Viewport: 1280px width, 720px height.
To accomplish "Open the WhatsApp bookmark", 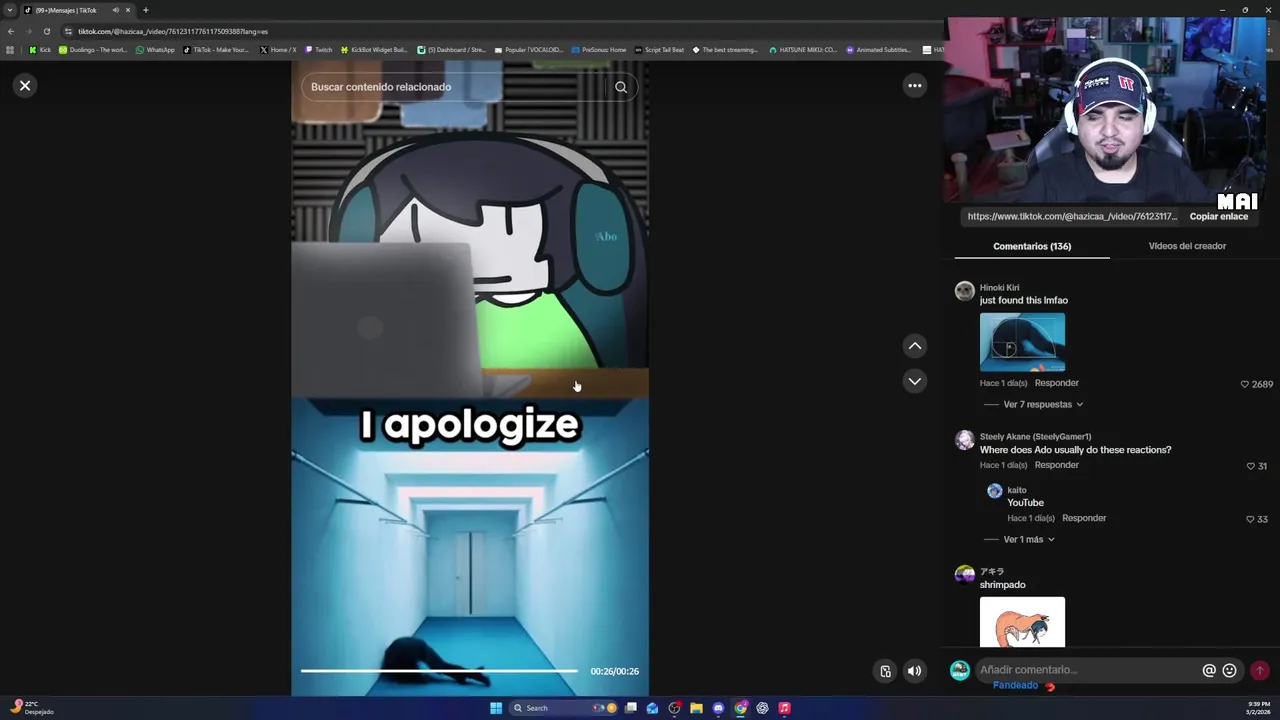I will 155,50.
